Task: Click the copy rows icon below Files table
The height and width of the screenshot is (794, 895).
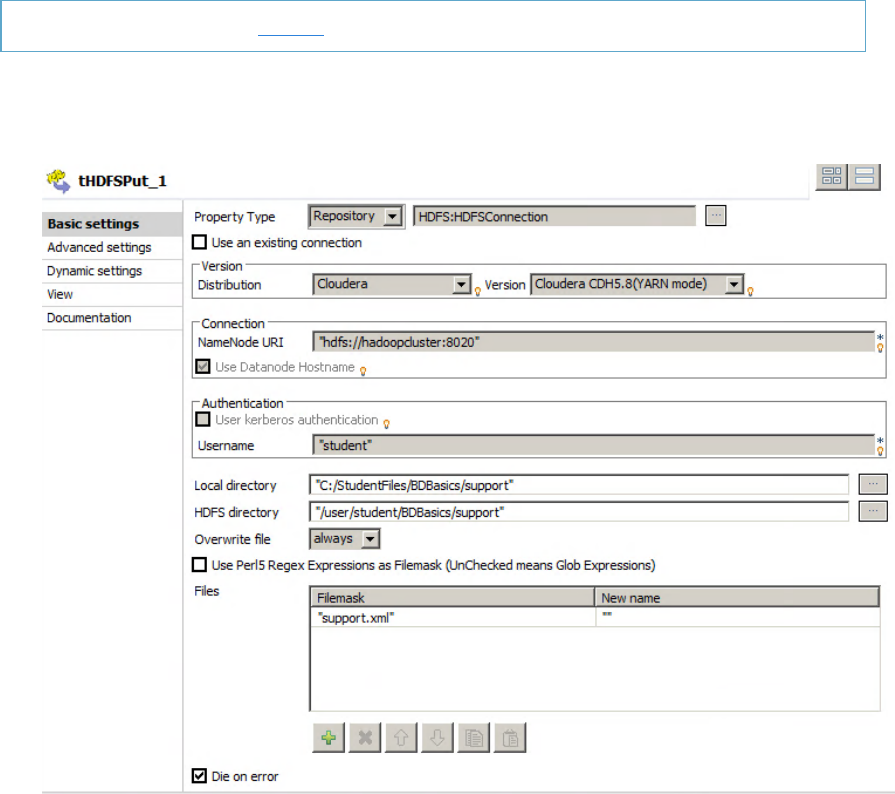Action: (476, 738)
